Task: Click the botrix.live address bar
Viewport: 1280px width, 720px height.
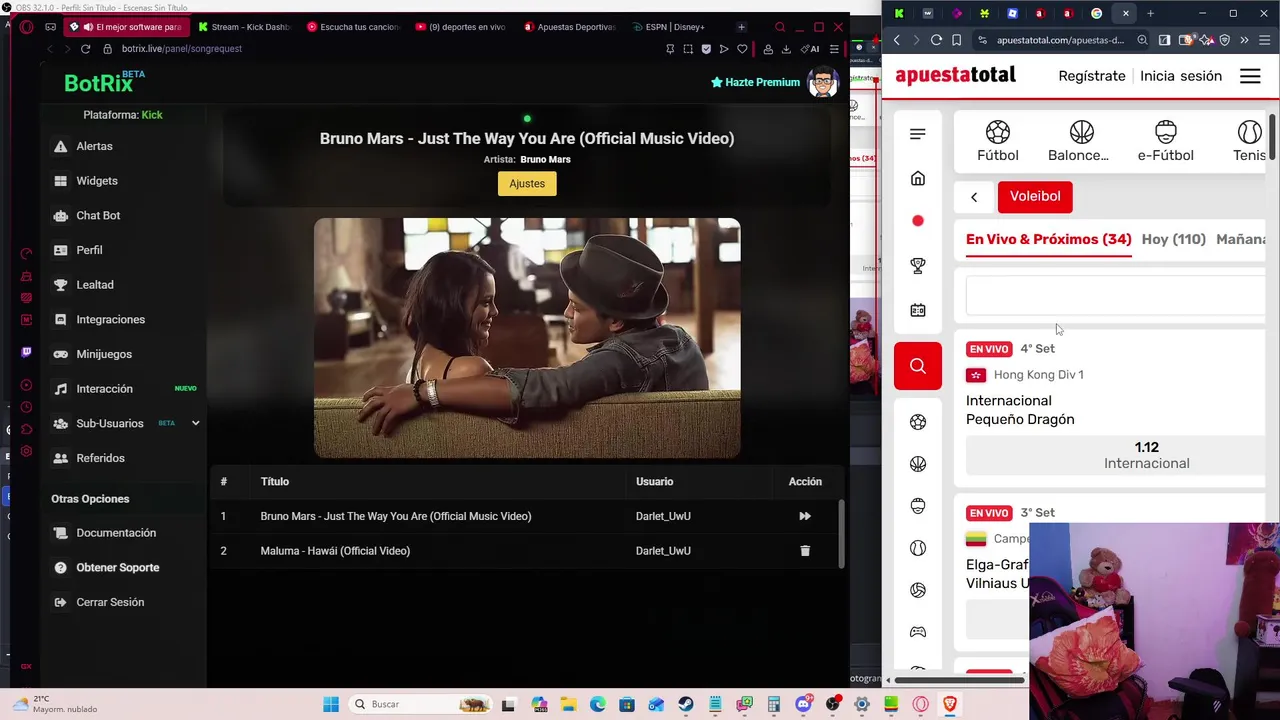Action: point(380,49)
